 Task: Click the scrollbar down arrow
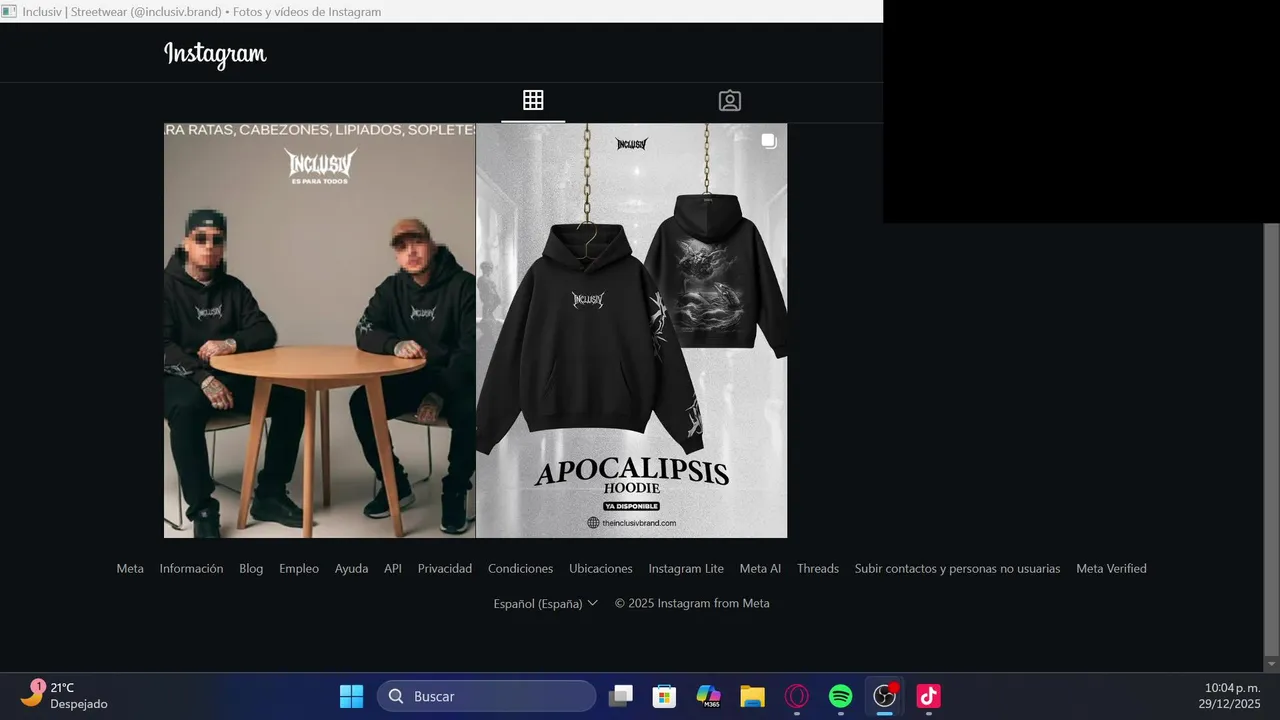(1272, 664)
